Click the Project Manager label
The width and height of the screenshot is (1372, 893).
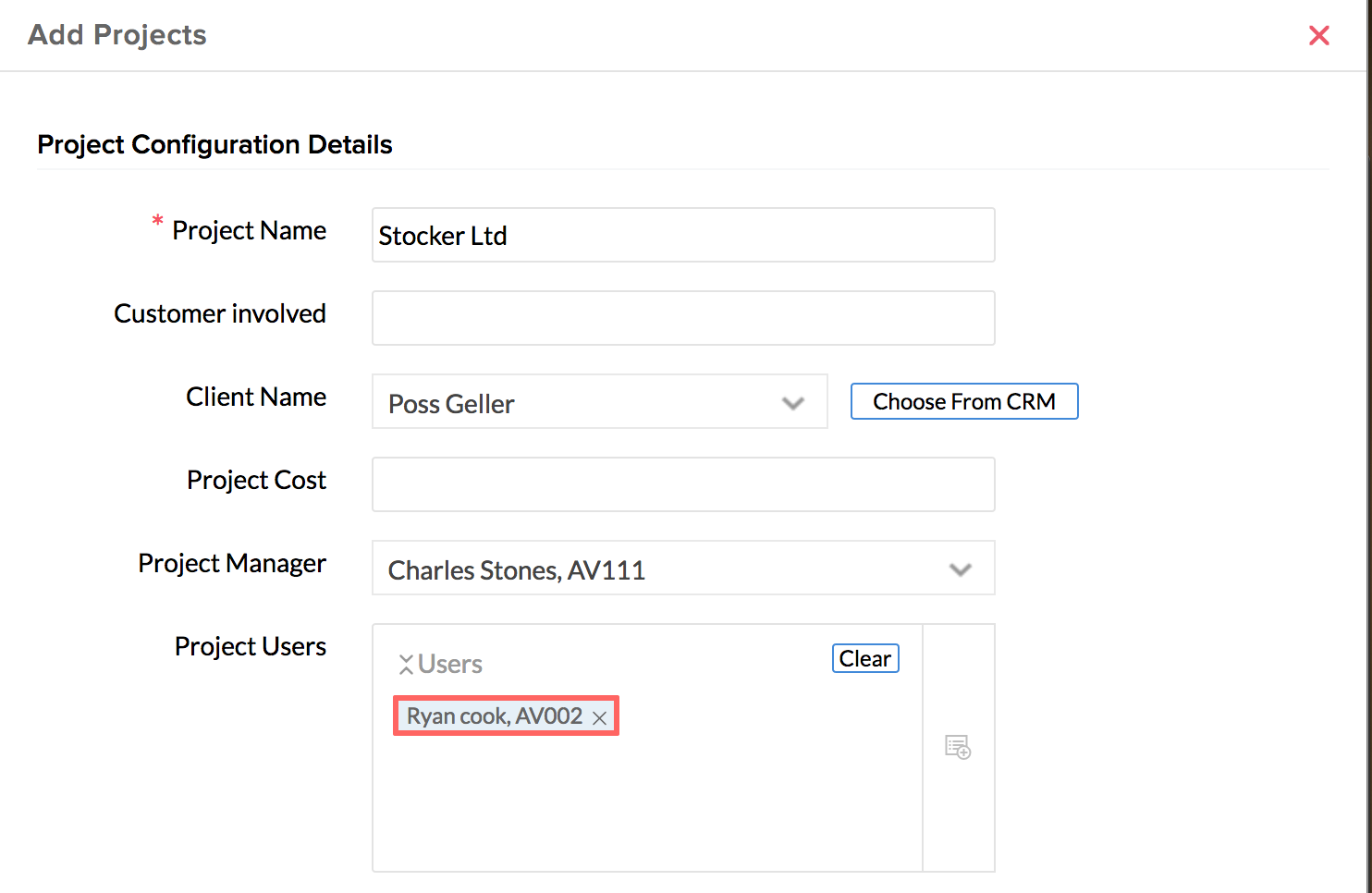232,563
